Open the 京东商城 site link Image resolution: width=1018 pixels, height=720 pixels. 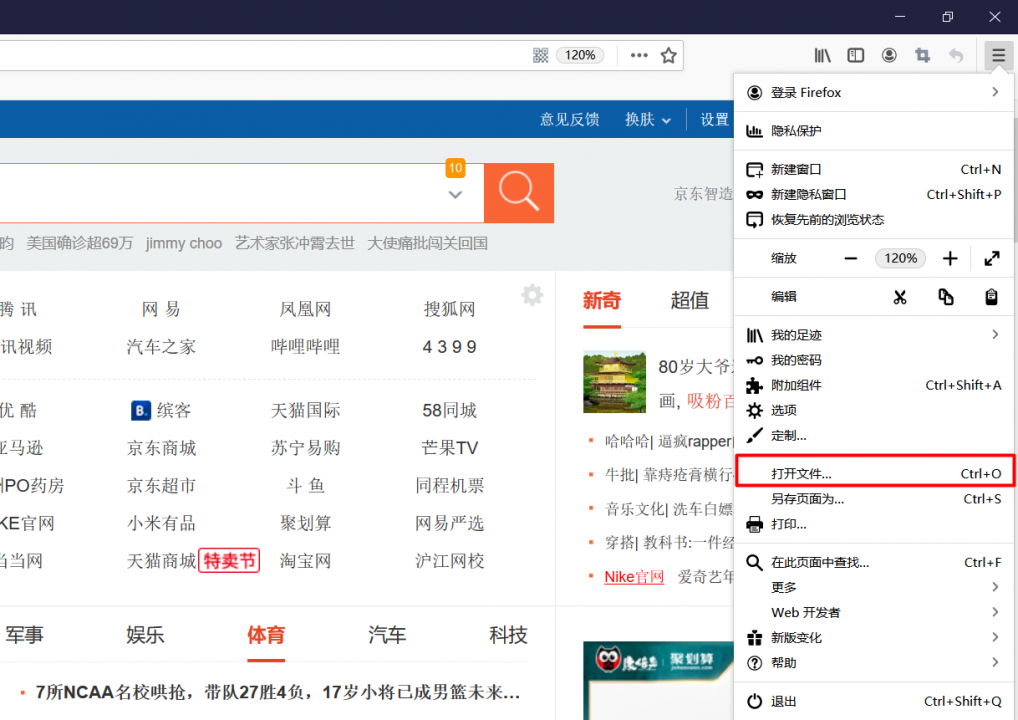[161, 448]
